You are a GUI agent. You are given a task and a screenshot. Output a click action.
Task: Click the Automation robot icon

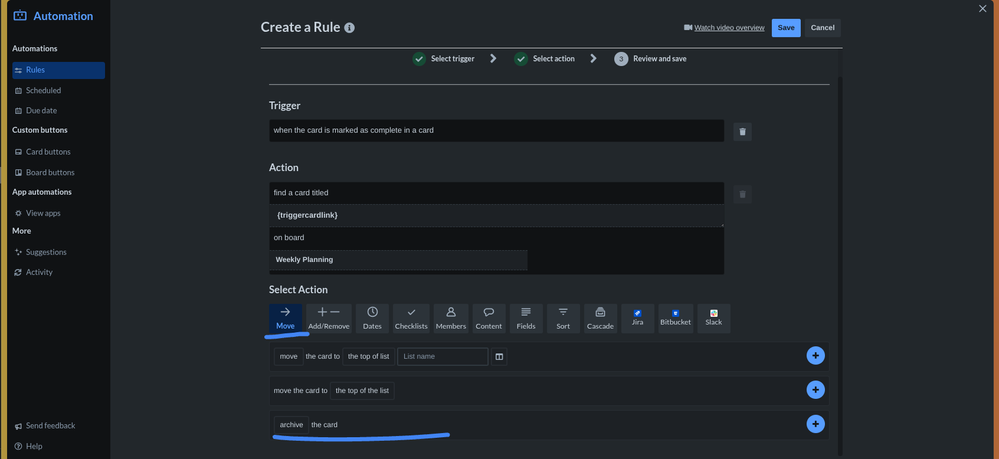pos(20,16)
